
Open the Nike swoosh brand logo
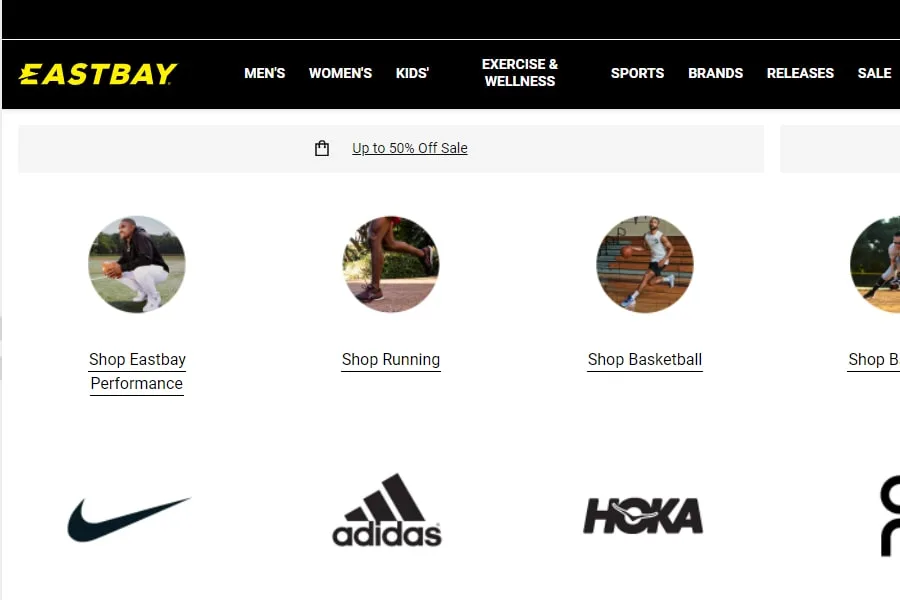[129, 518]
